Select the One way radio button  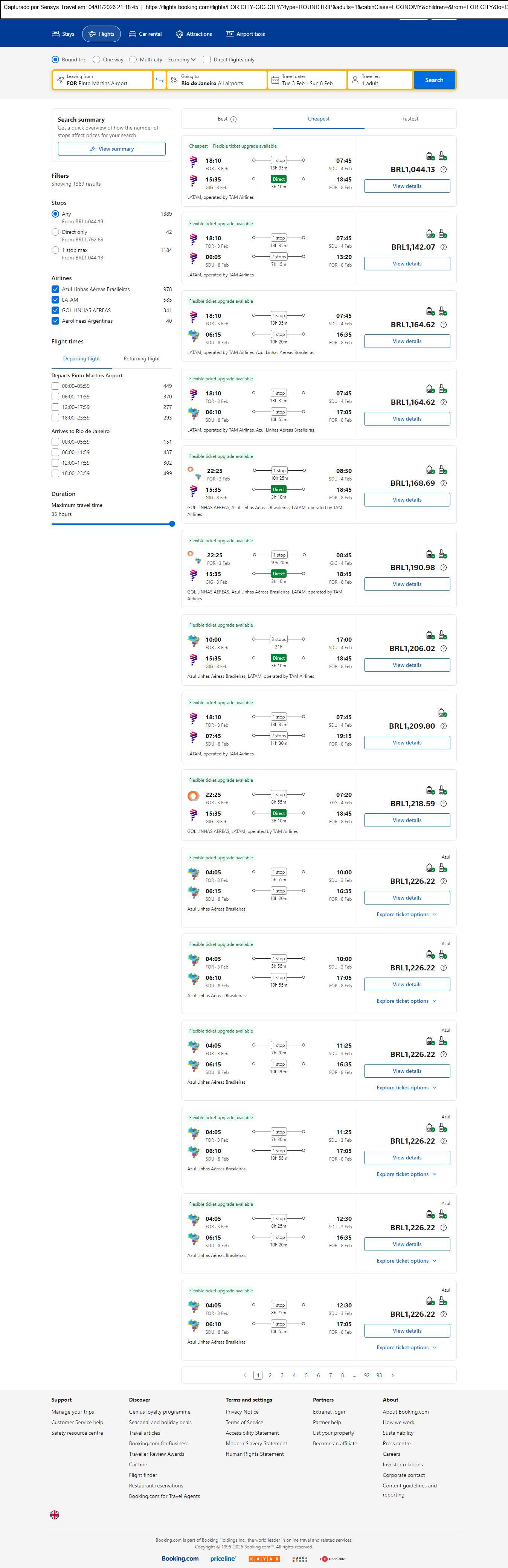tap(97, 59)
